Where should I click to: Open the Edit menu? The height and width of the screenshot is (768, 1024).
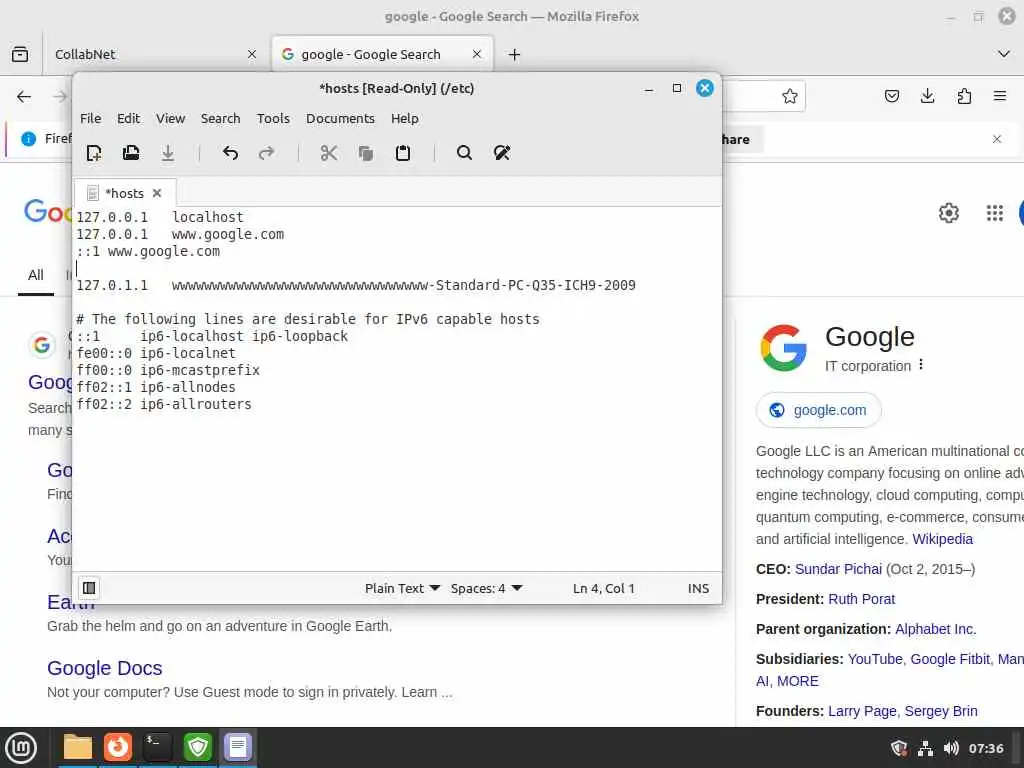(x=128, y=118)
